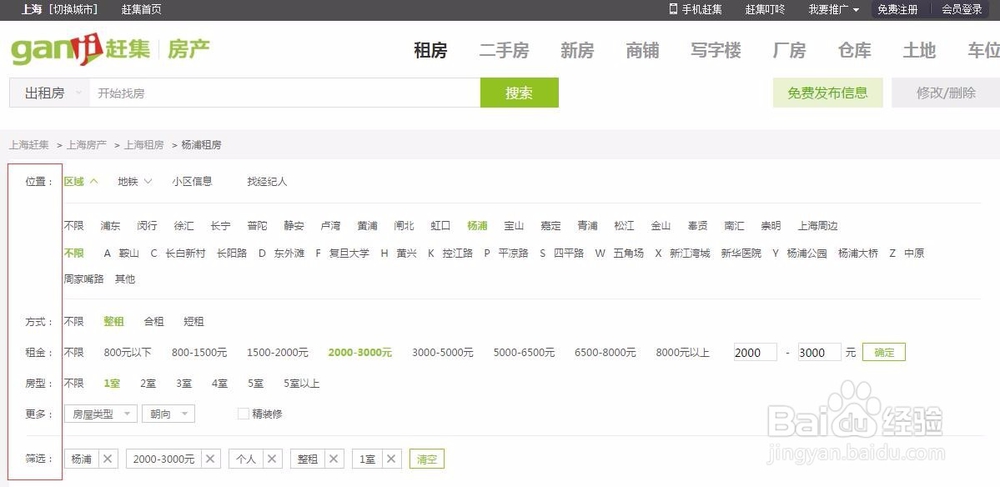
Task: Click the 上海租房 breadcrumb link
Action: [143, 145]
